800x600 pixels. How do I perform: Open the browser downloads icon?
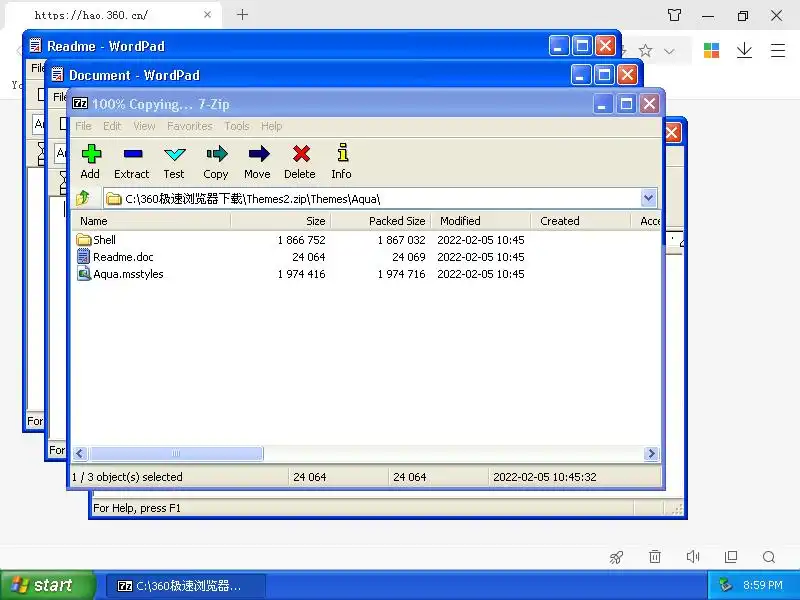point(744,51)
